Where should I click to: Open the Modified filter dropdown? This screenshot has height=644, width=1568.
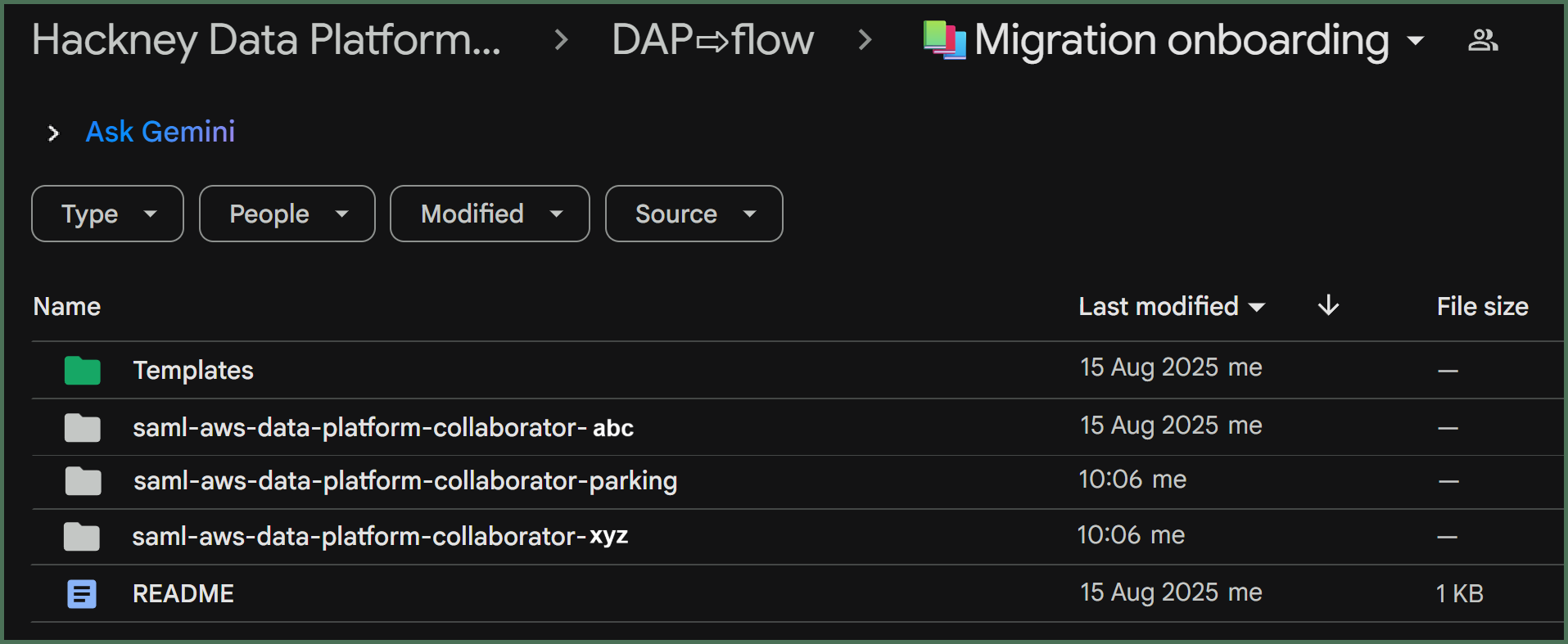490,214
